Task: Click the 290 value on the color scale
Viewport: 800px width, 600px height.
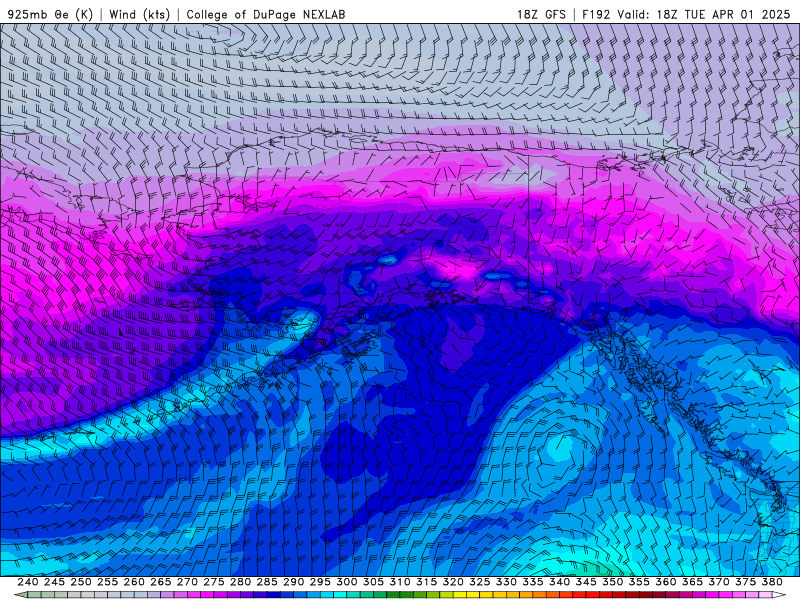Action: (x=293, y=582)
